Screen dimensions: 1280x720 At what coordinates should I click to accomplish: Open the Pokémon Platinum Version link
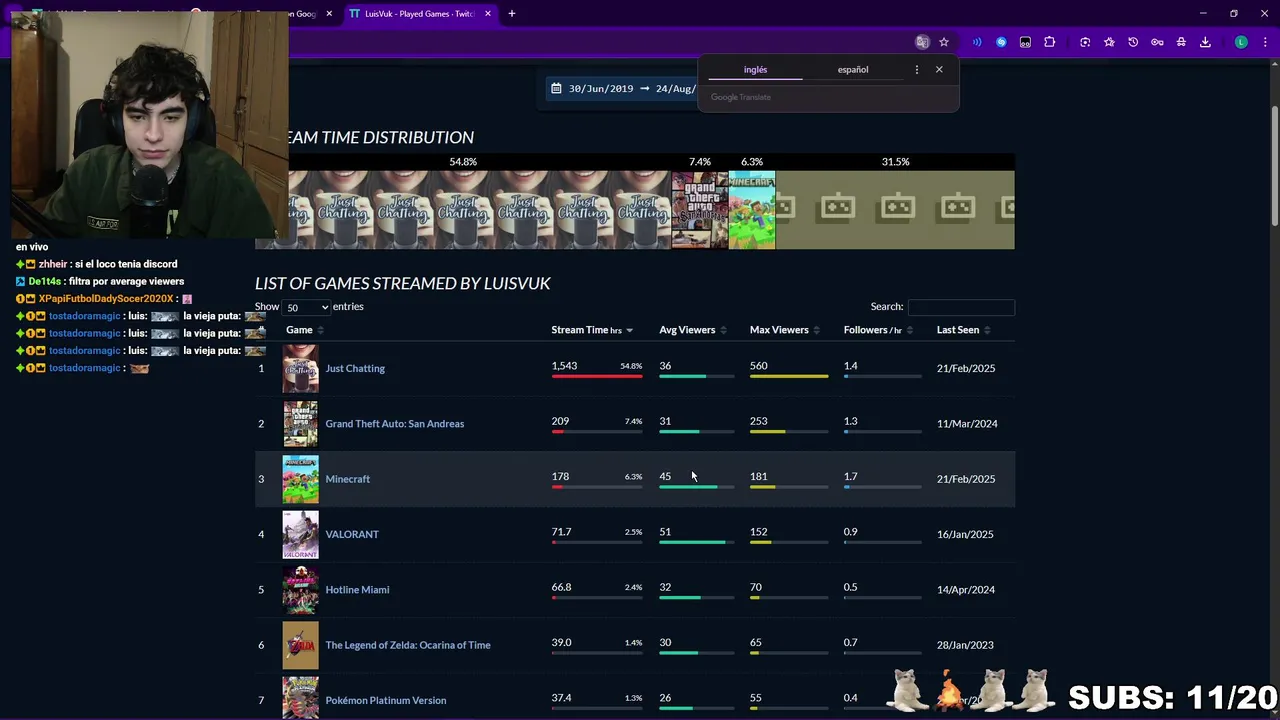coord(386,700)
